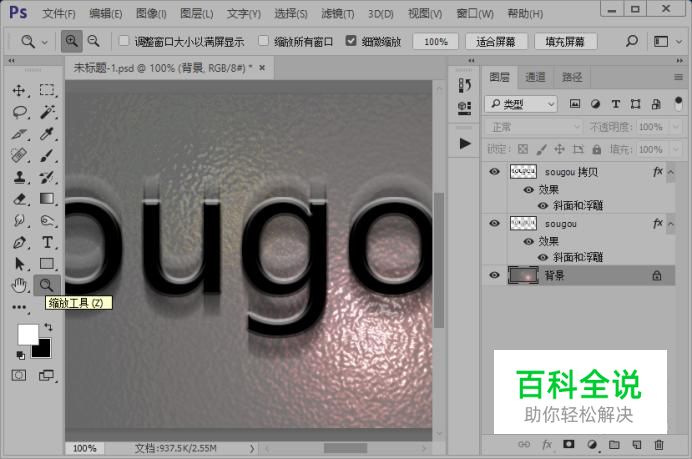The image size is (692, 459).
Task: Open the status bar info arrow
Action: point(252,448)
